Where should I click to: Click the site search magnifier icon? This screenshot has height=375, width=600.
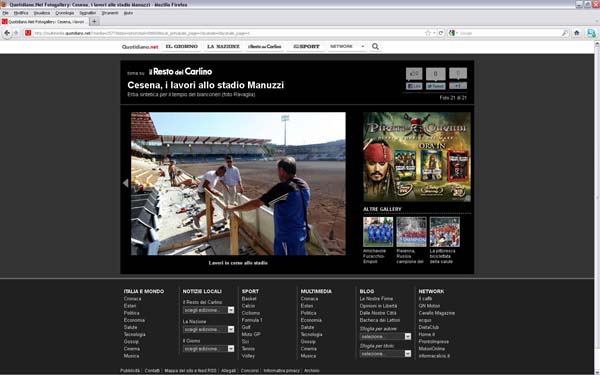click(x=375, y=47)
